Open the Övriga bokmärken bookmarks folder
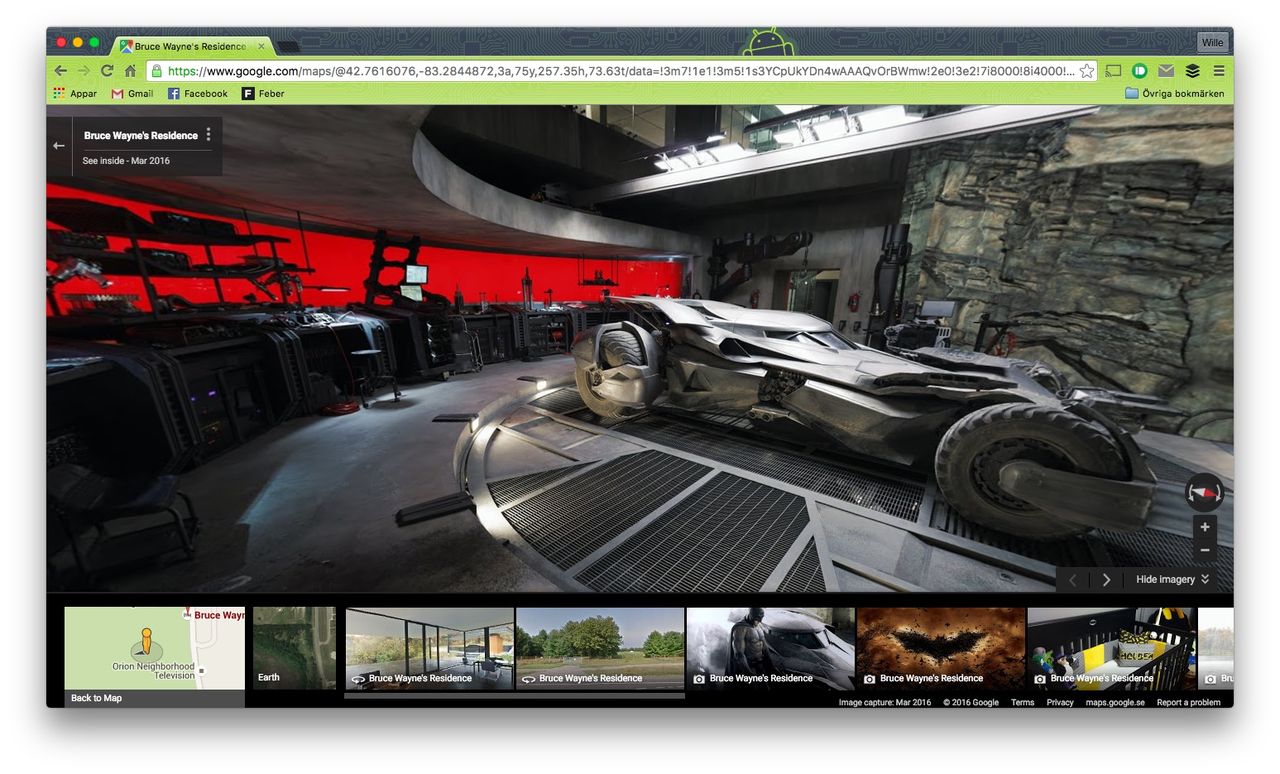The image size is (1280, 774). click(x=1174, y=94)
